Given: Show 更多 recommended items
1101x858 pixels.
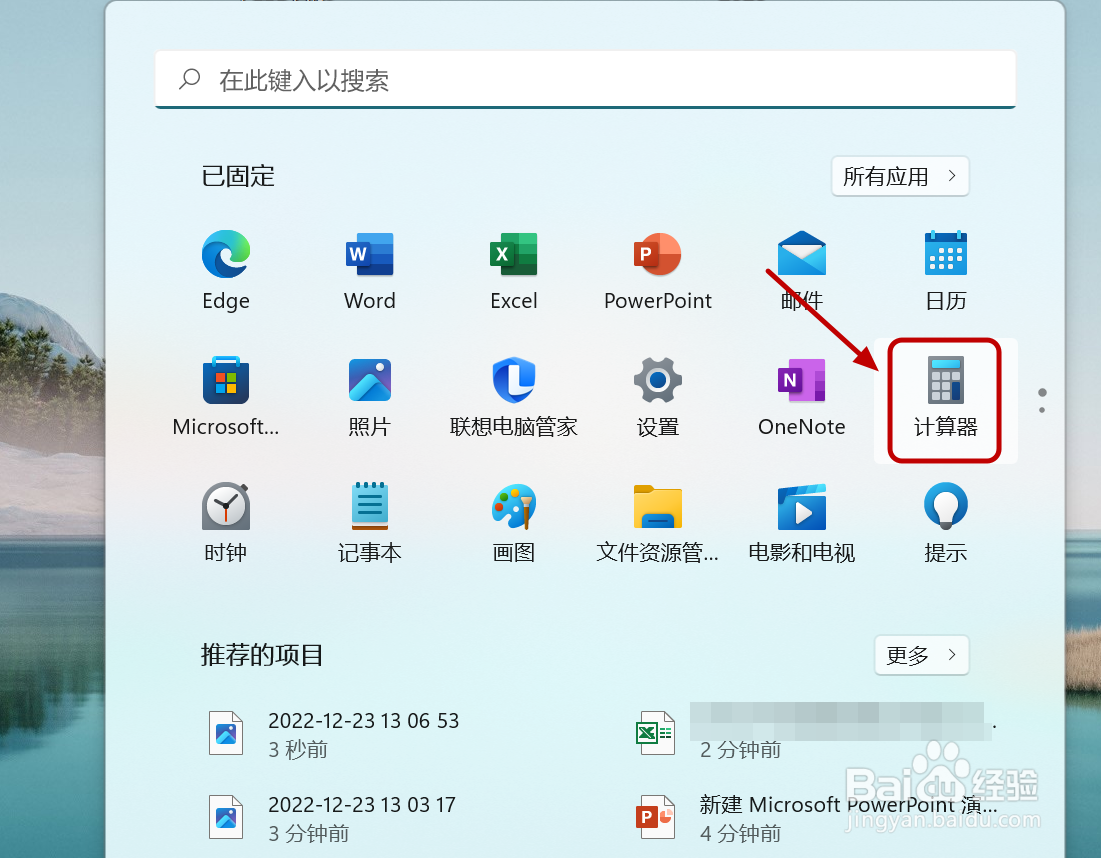Looking at the screenshot, I should pos(921,655).
